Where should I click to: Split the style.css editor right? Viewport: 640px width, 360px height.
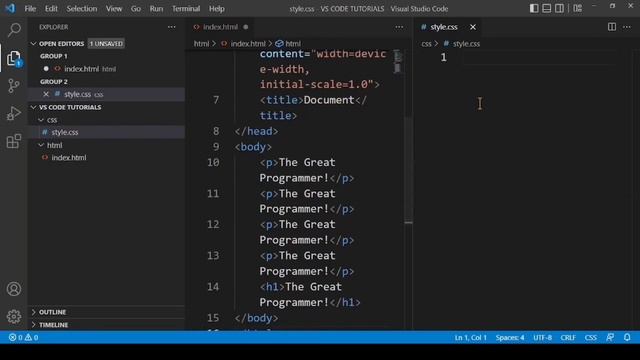(611, 27)
